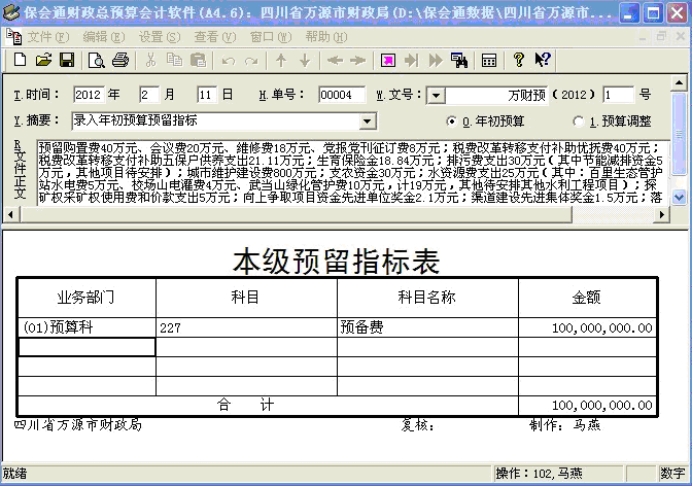Image resolution: width=693 pixels, height=487 pixels.
Task: Select the 预算调整 radio button
Action: coord(579,122)
